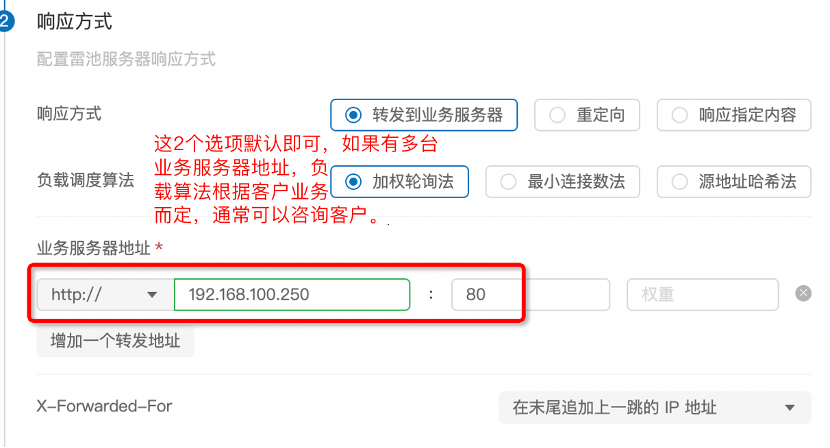The height and width of the screenshot is (448, 830).
Task: Open the http:// protocol dropdown
Action: pos(100,294)
